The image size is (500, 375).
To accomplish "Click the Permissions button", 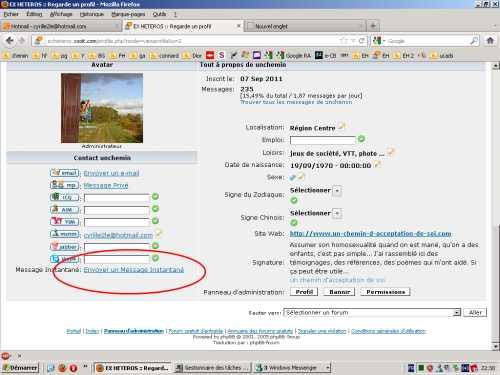I will (x=385, y=292).
